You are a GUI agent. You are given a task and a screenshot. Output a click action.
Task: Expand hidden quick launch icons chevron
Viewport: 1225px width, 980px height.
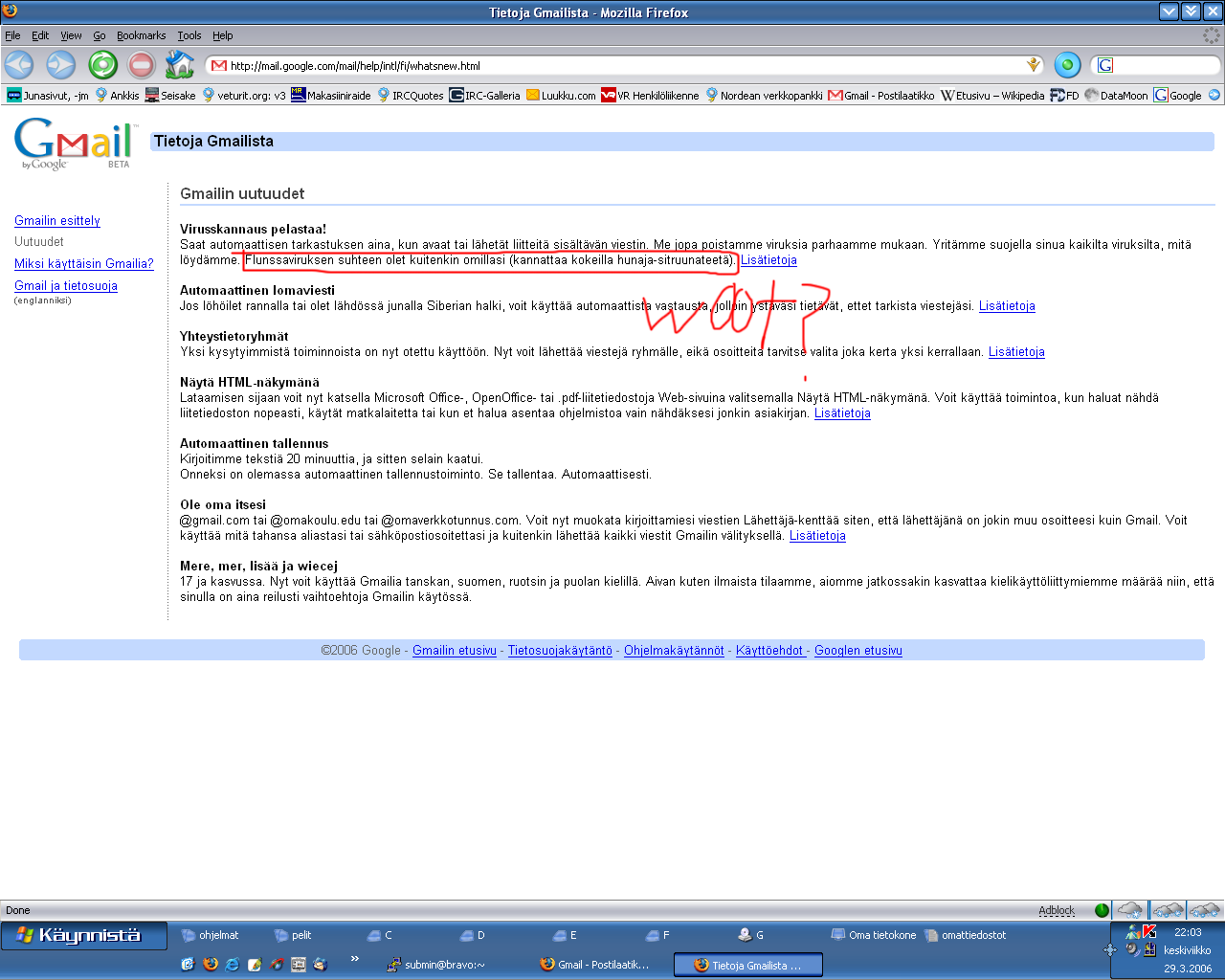tap(354, 958)
